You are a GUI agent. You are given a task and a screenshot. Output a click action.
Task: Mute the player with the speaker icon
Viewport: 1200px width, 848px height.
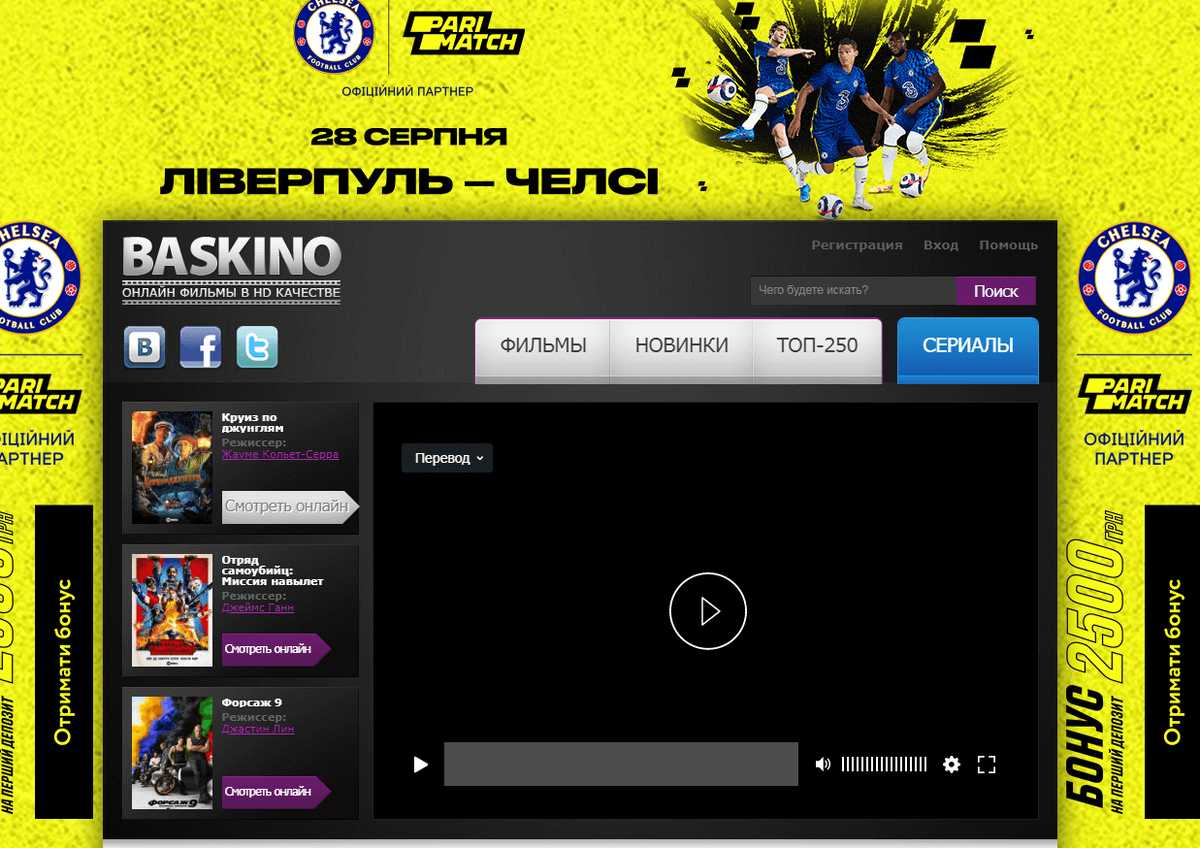[823, 764]
